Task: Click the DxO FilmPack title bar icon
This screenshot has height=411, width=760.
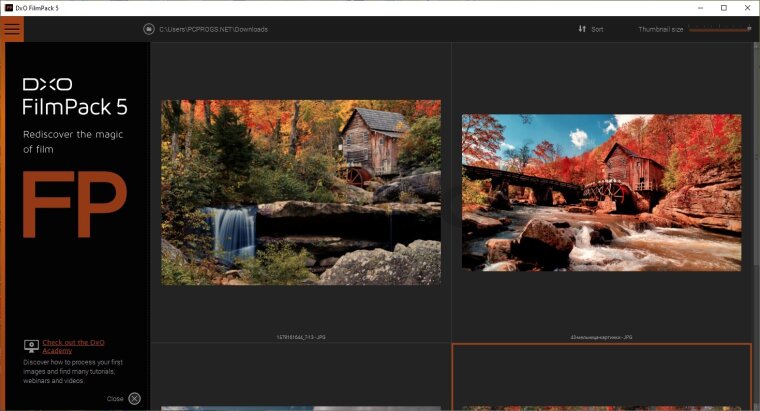Action: click(9, 8)
